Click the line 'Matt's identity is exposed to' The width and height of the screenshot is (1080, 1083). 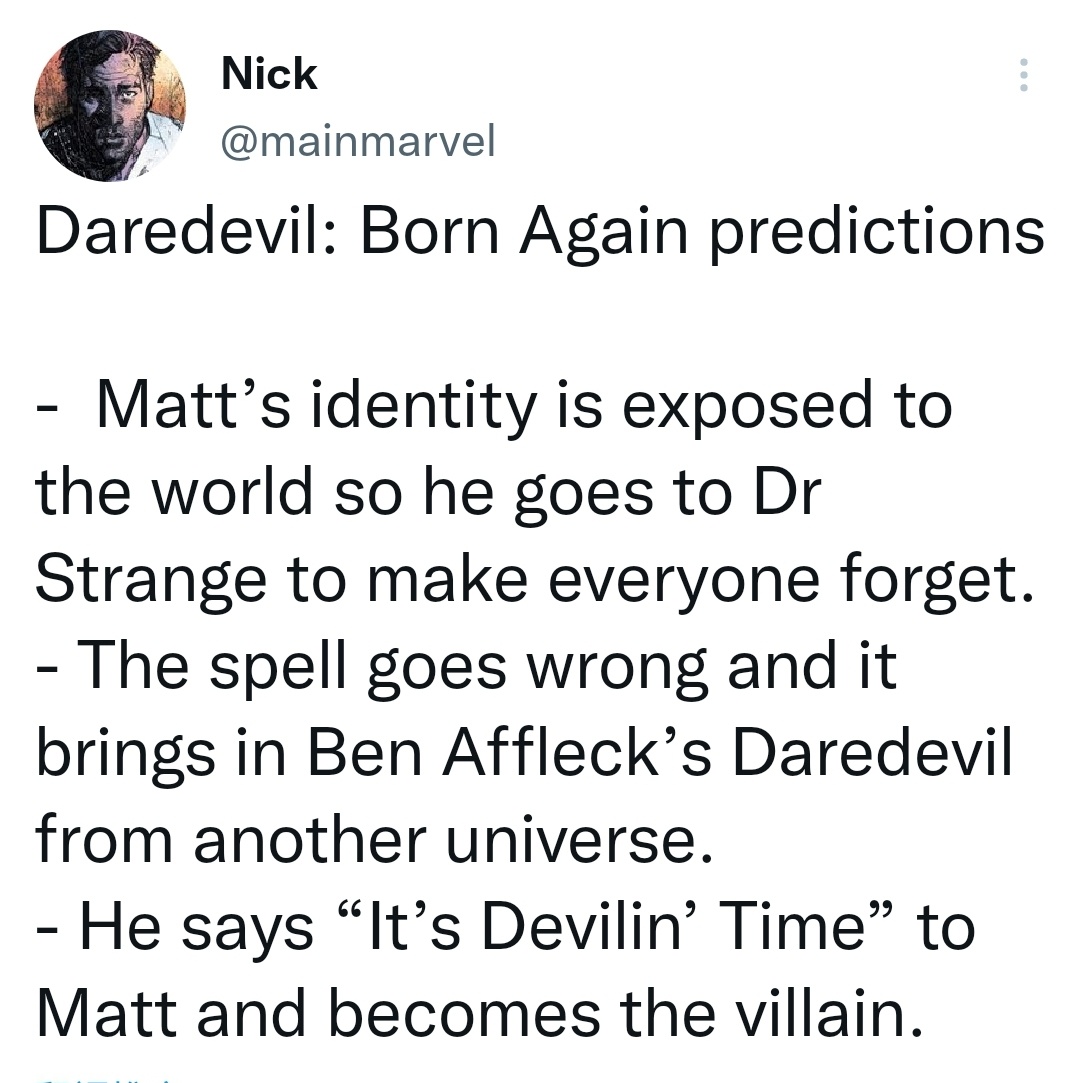coord(524,406)
